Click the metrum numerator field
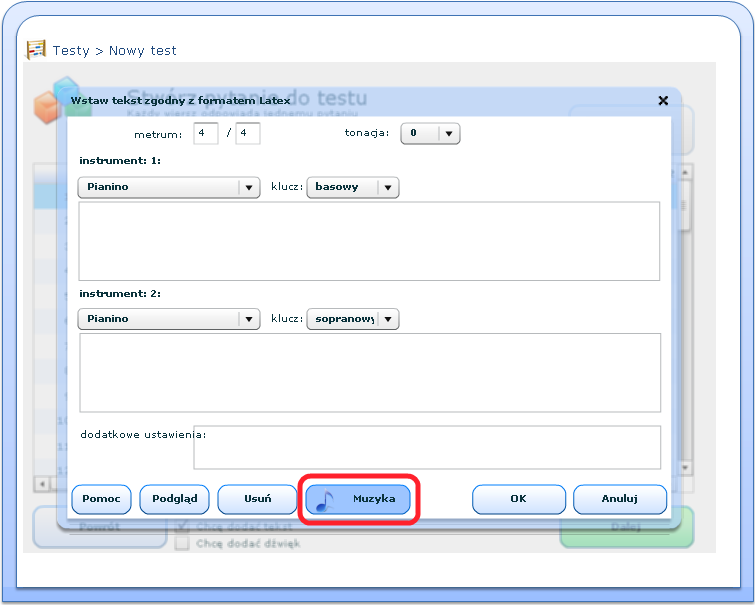755x605 pixels. click(206, 133)
